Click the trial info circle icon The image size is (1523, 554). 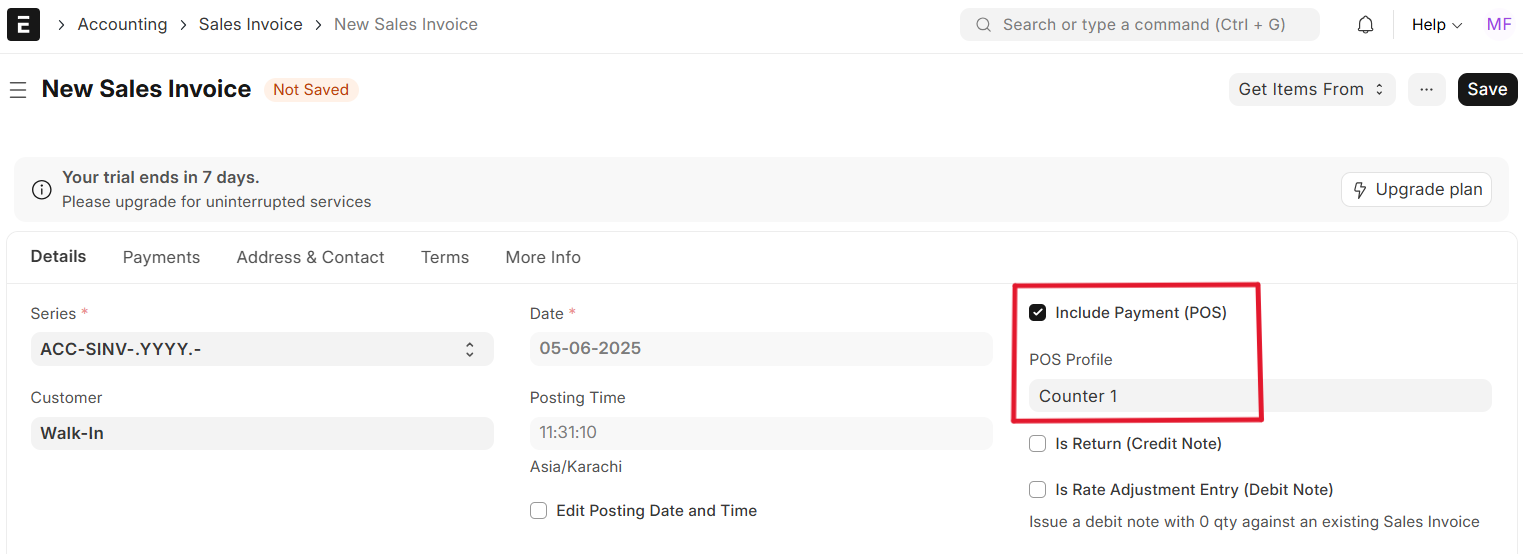pos(42,189)
